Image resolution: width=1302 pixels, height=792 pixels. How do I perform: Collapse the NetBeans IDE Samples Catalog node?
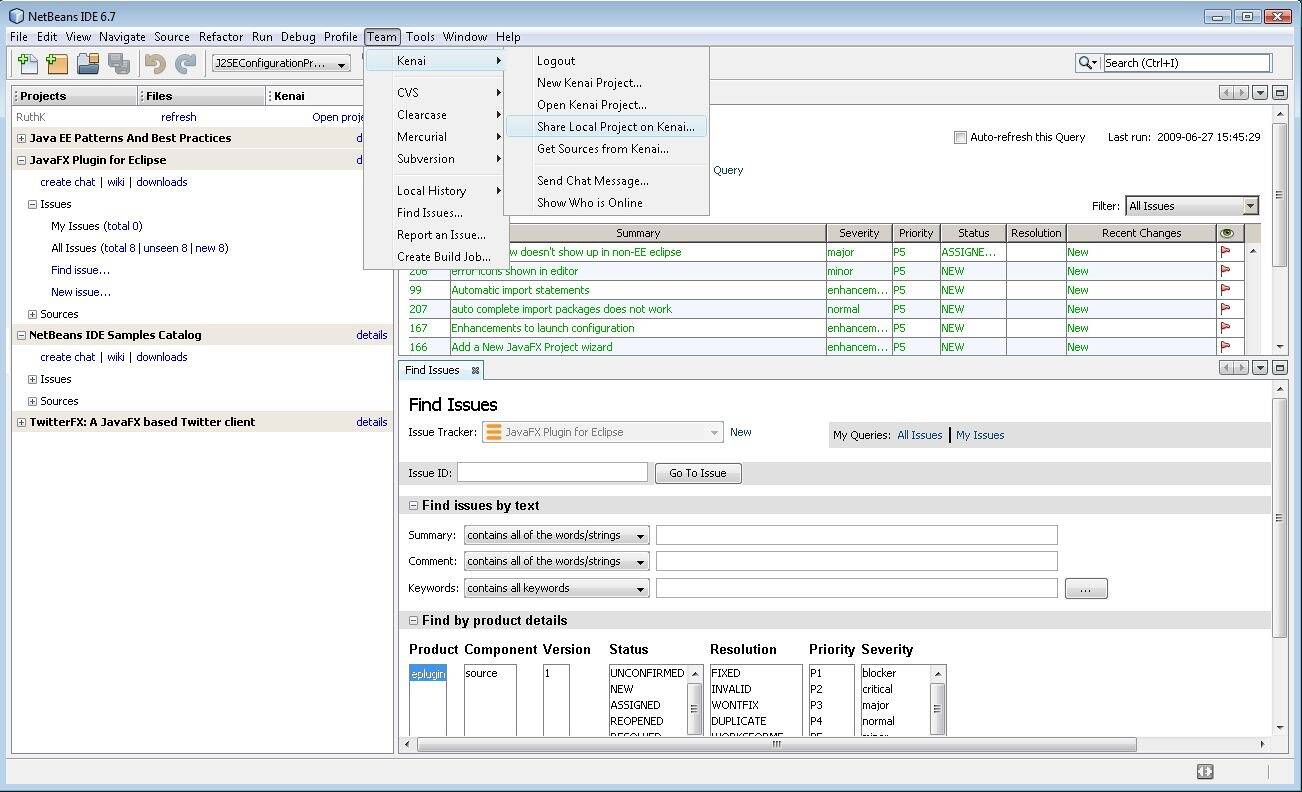tap(21, 335)
